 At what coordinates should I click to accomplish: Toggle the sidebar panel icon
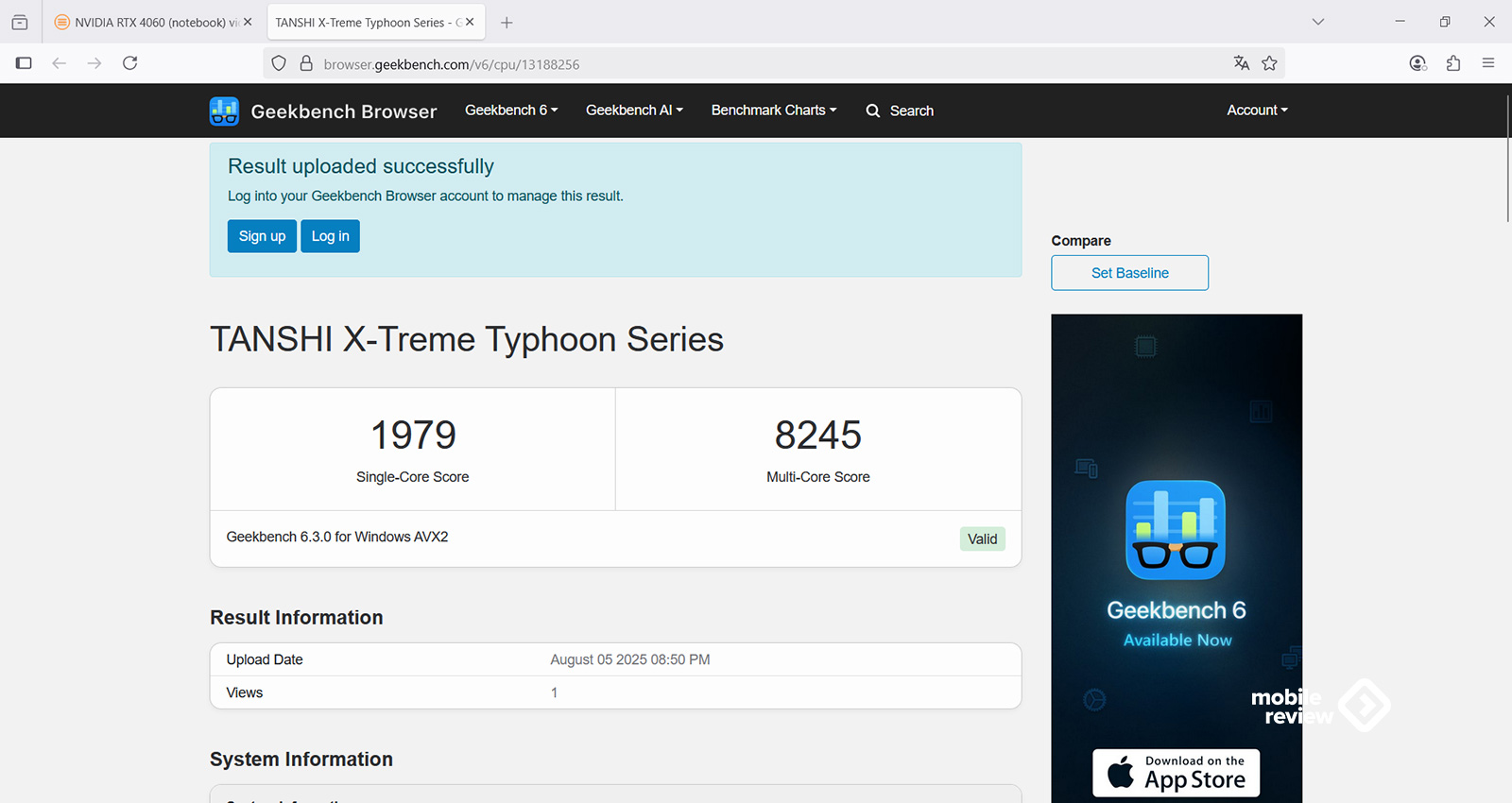[x=24, y=63]
